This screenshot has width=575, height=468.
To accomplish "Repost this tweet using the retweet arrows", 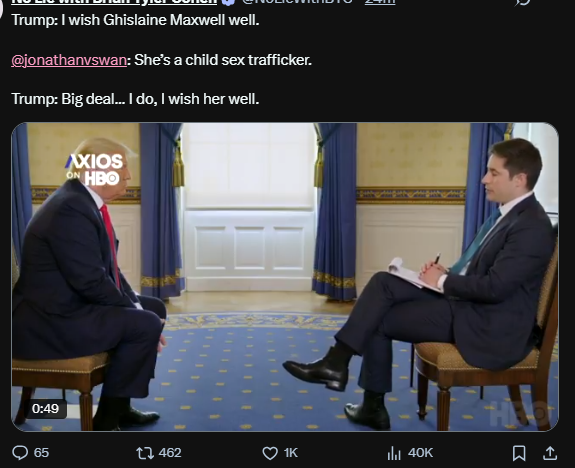I will pyautogui.click(x=145, y=453).
